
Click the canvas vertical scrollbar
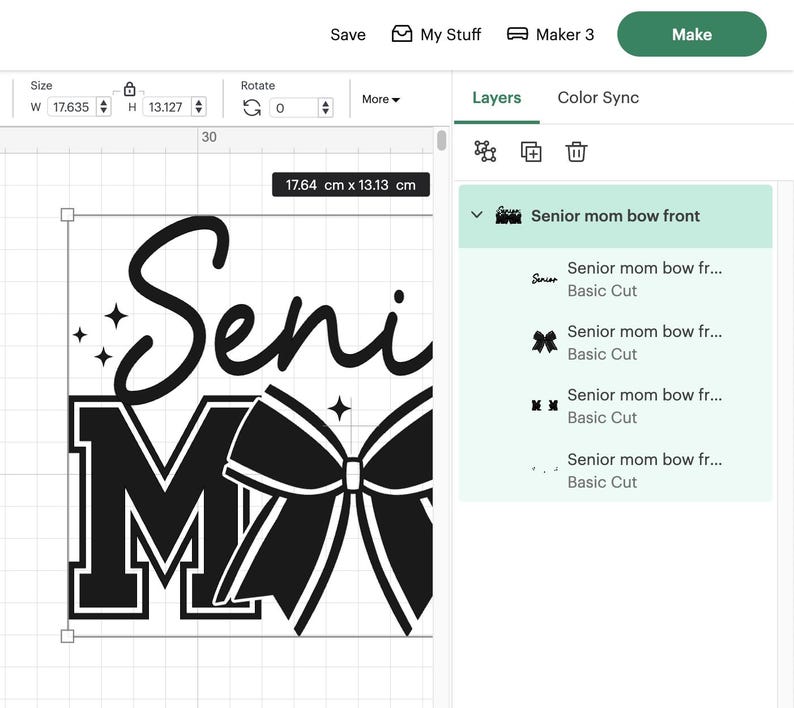tap(442, 140)
